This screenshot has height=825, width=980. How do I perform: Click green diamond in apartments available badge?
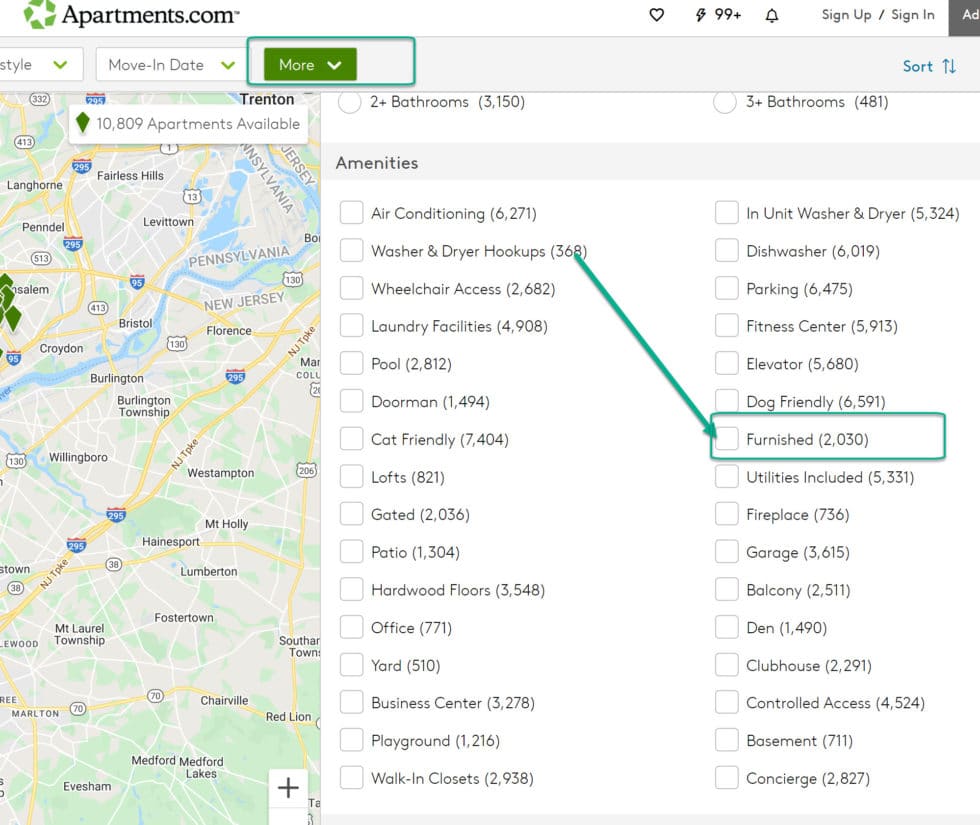(83, 124)
